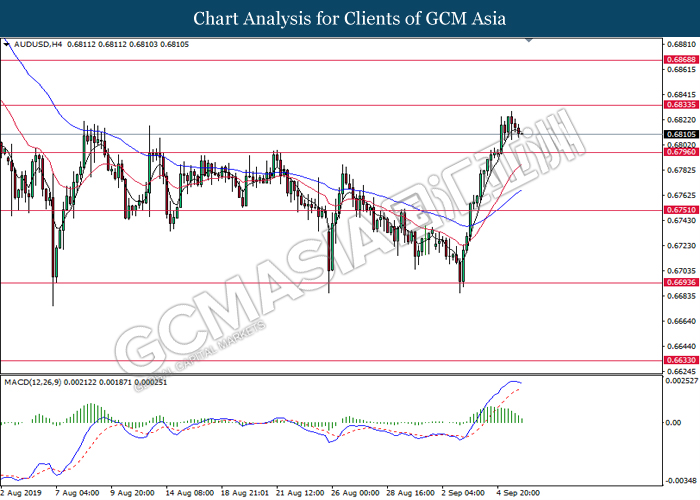
Task: Click the 18 Aug 21:01 time label
Action: [x=245, y=493]
